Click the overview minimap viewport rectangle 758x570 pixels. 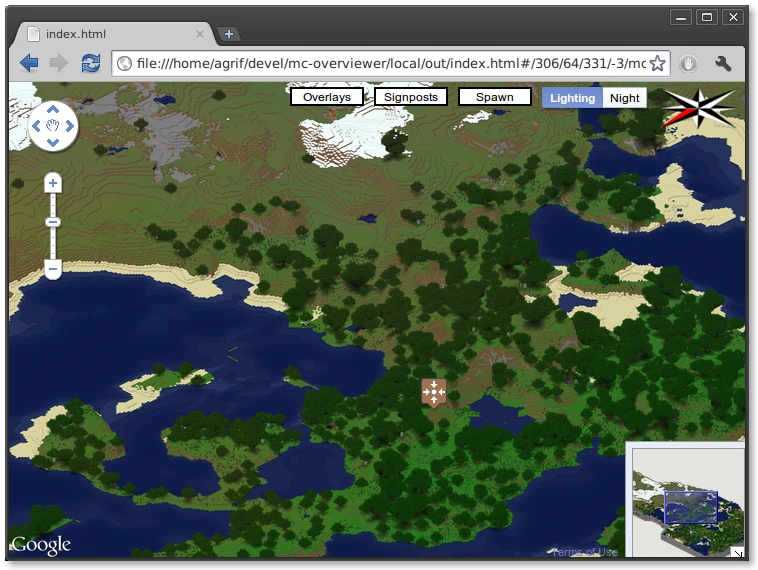(690, 507)
